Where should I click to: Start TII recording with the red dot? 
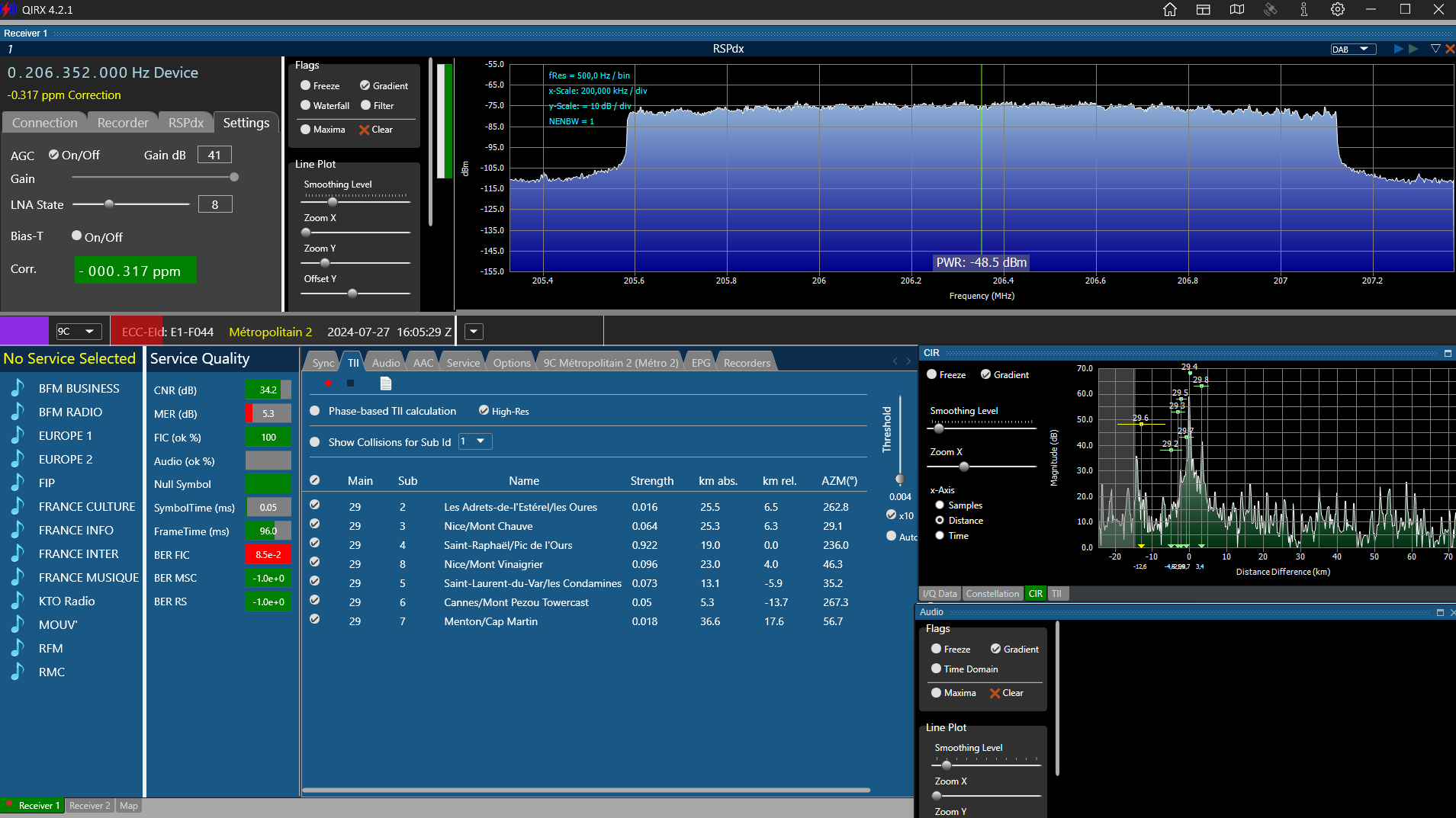[x=328, y=383]
